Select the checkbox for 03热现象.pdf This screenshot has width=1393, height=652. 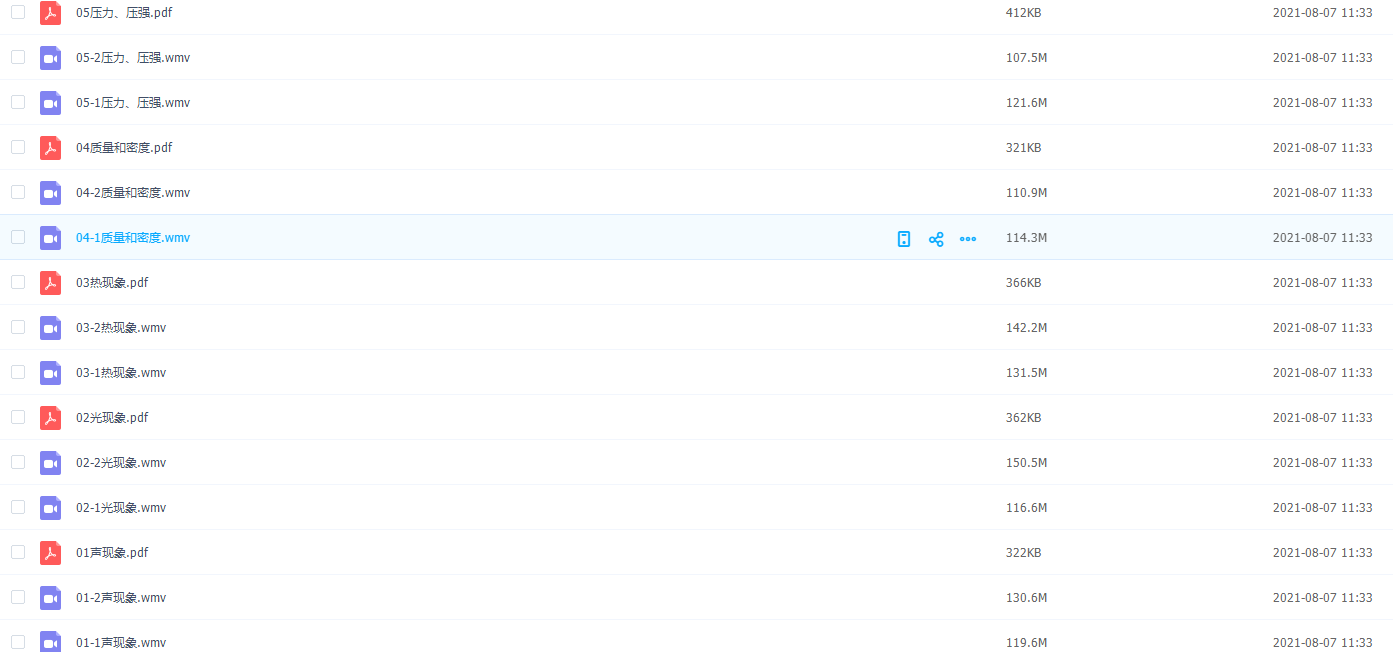coord(18,282)
